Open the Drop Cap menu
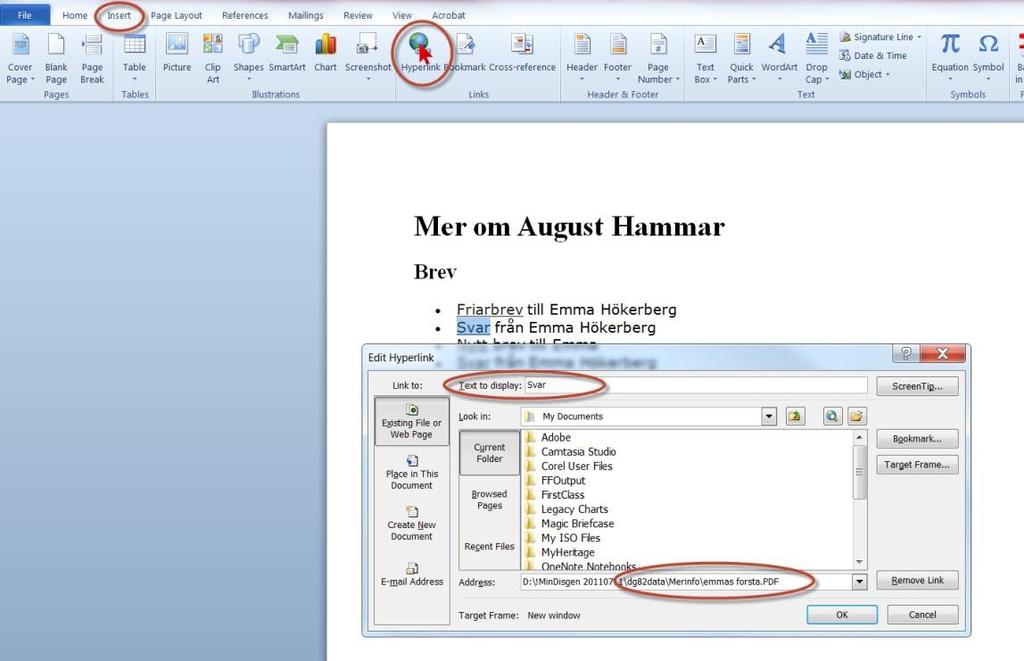 click(x=816, y=59)
